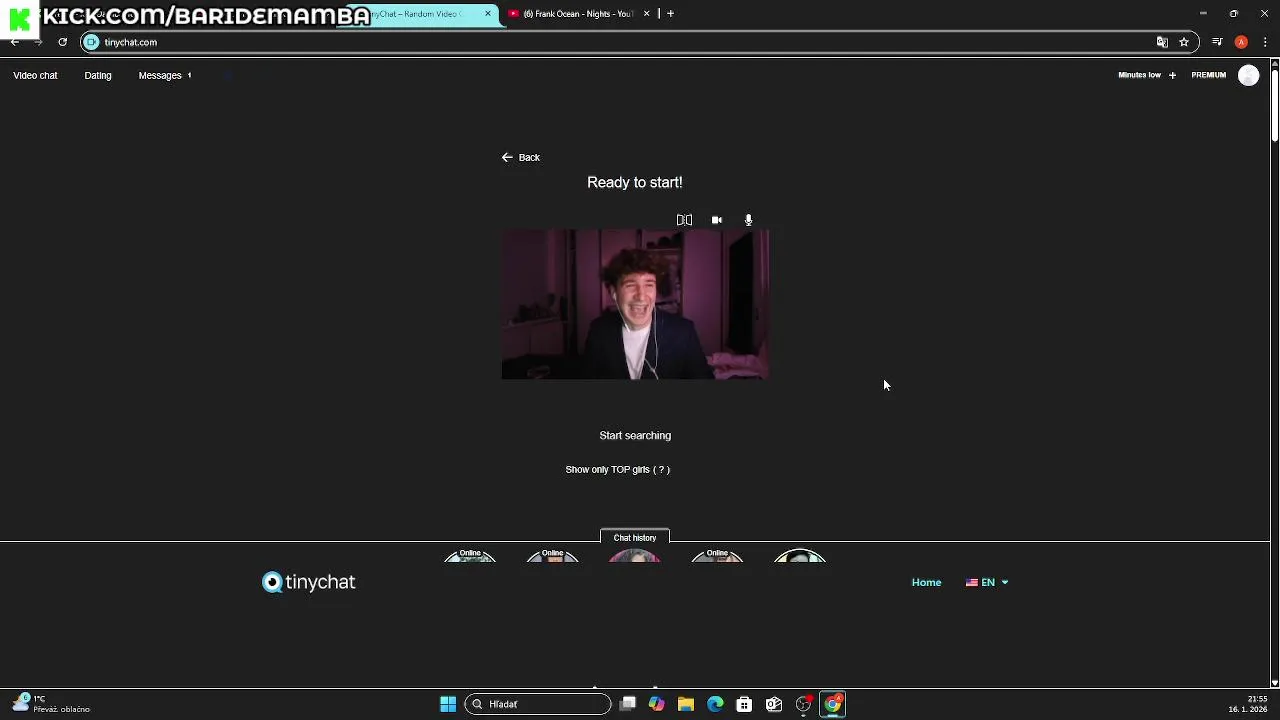Reload the page with the refresh icon

62,42
